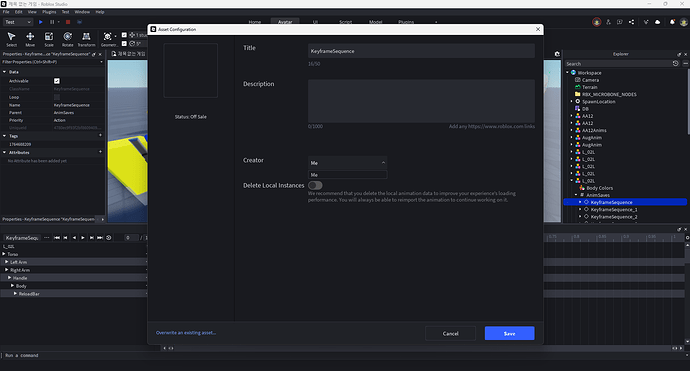The width and height of the screenshot is (690, 371).
Task: Start playtest with blue Play button
Action: coord(40,22)
